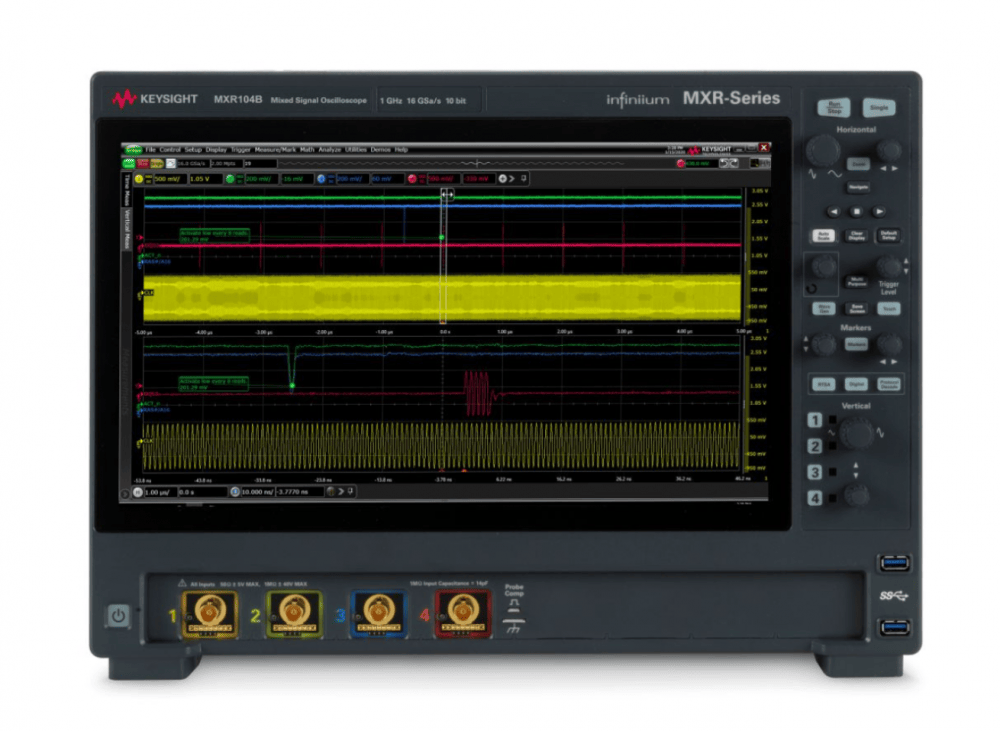The width and height of the screenshot is (1000, 731).
Task: Click the play forward navigation button
Action: (879, 211)
